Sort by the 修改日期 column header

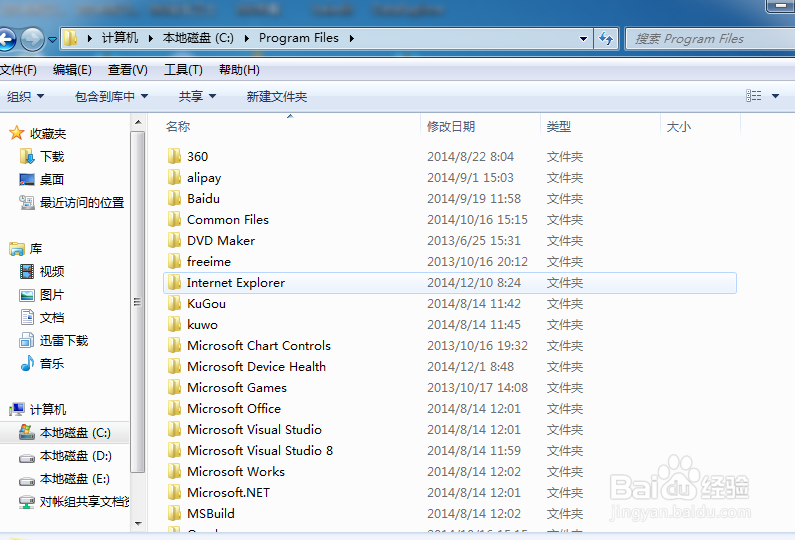click(451, 126)
